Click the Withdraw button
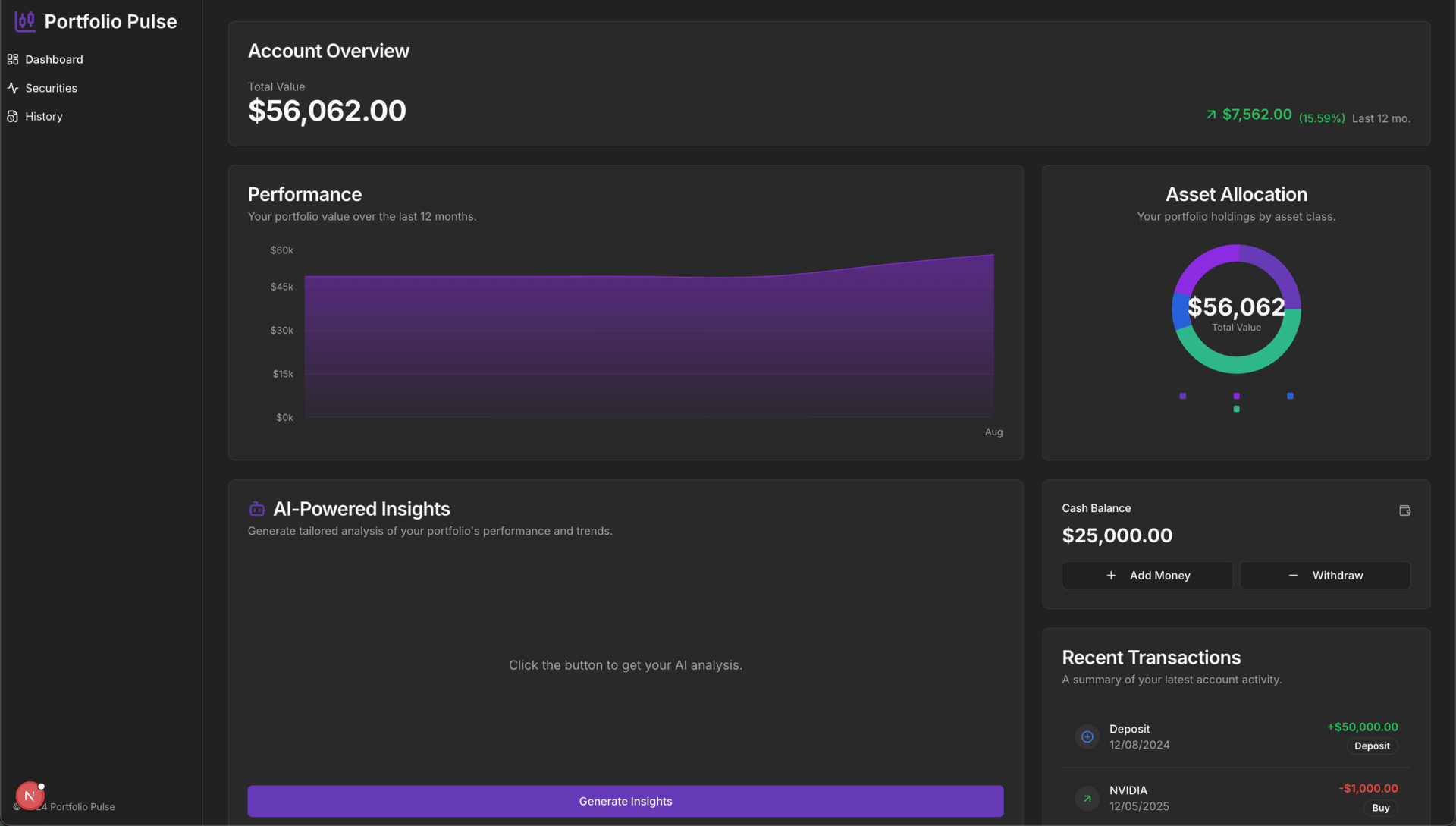 point(1324,576)
